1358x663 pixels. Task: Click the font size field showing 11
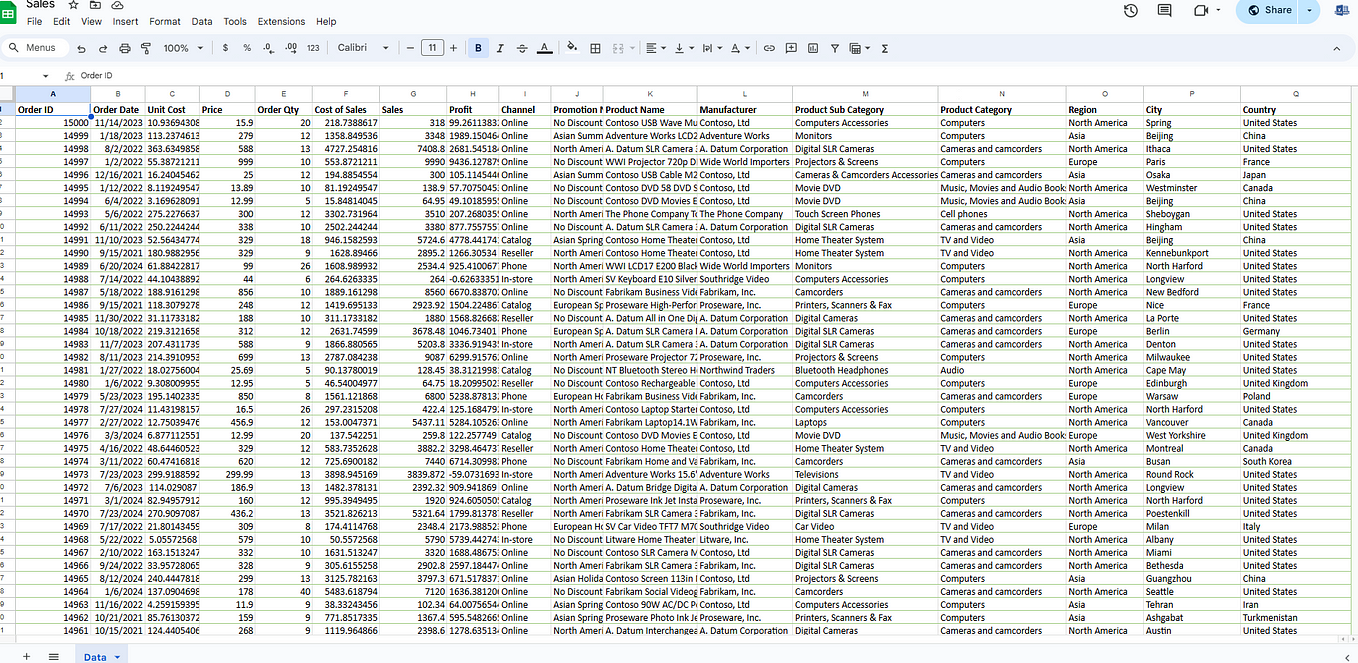tap(432, 48)
